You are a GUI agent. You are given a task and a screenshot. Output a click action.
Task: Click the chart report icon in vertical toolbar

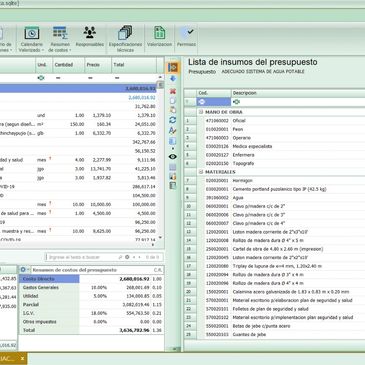173,176
